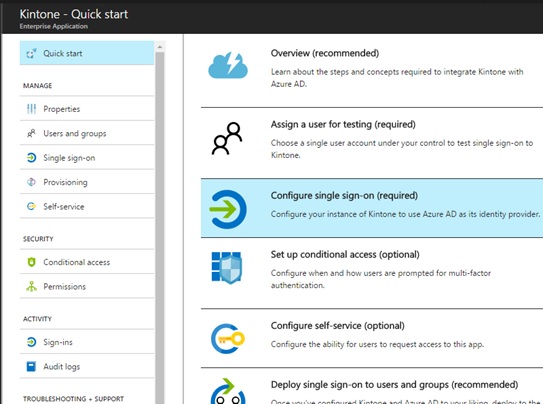Click the Properties sliders icon in sidebar
The height and width of the screenshot is (404, 543).
31,109
